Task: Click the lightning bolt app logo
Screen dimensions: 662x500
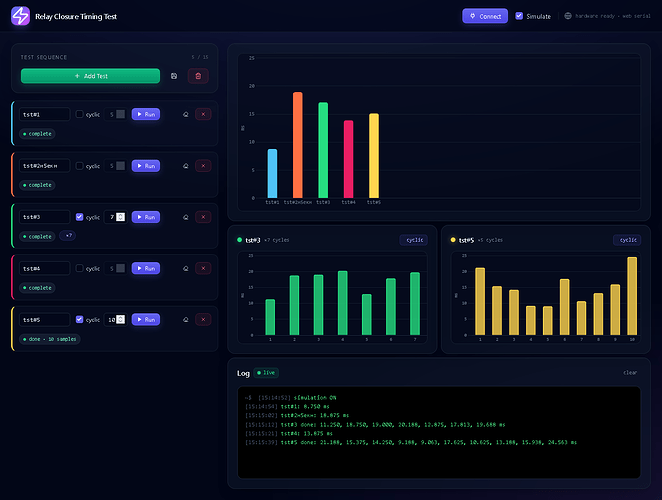Action: [x=20, y=16]
